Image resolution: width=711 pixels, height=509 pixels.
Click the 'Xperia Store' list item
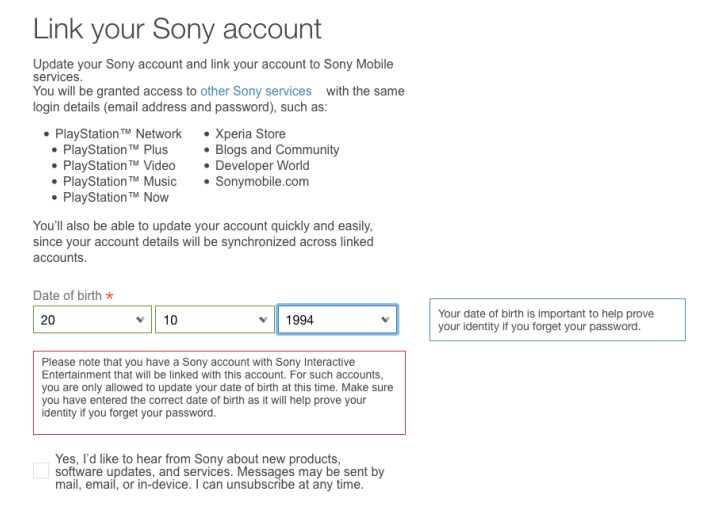250,134
